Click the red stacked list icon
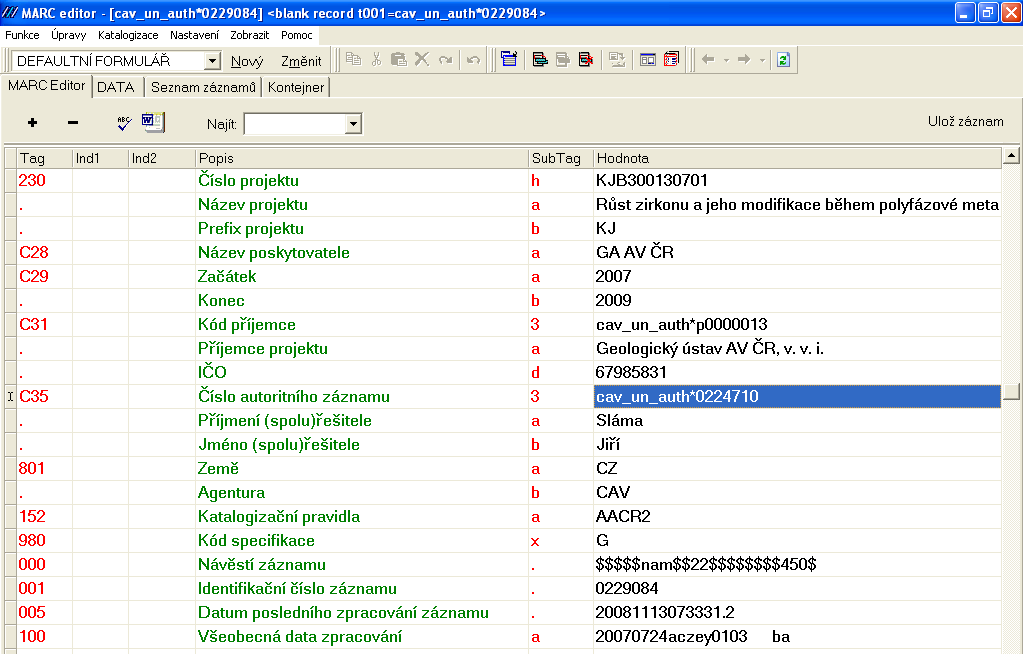The height and width of the screenshot is (654, 1023). (x=671, y=59)
